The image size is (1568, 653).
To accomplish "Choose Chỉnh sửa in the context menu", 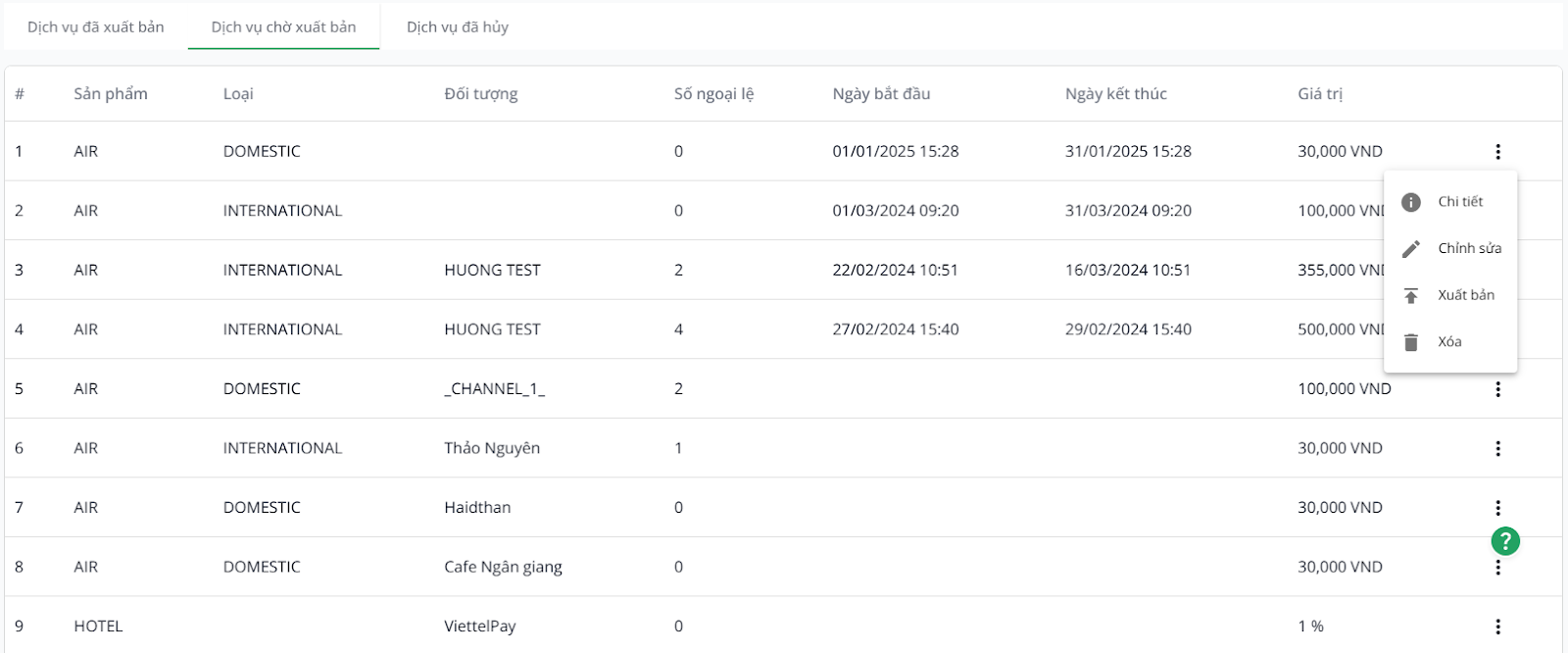I will 1469,249.
